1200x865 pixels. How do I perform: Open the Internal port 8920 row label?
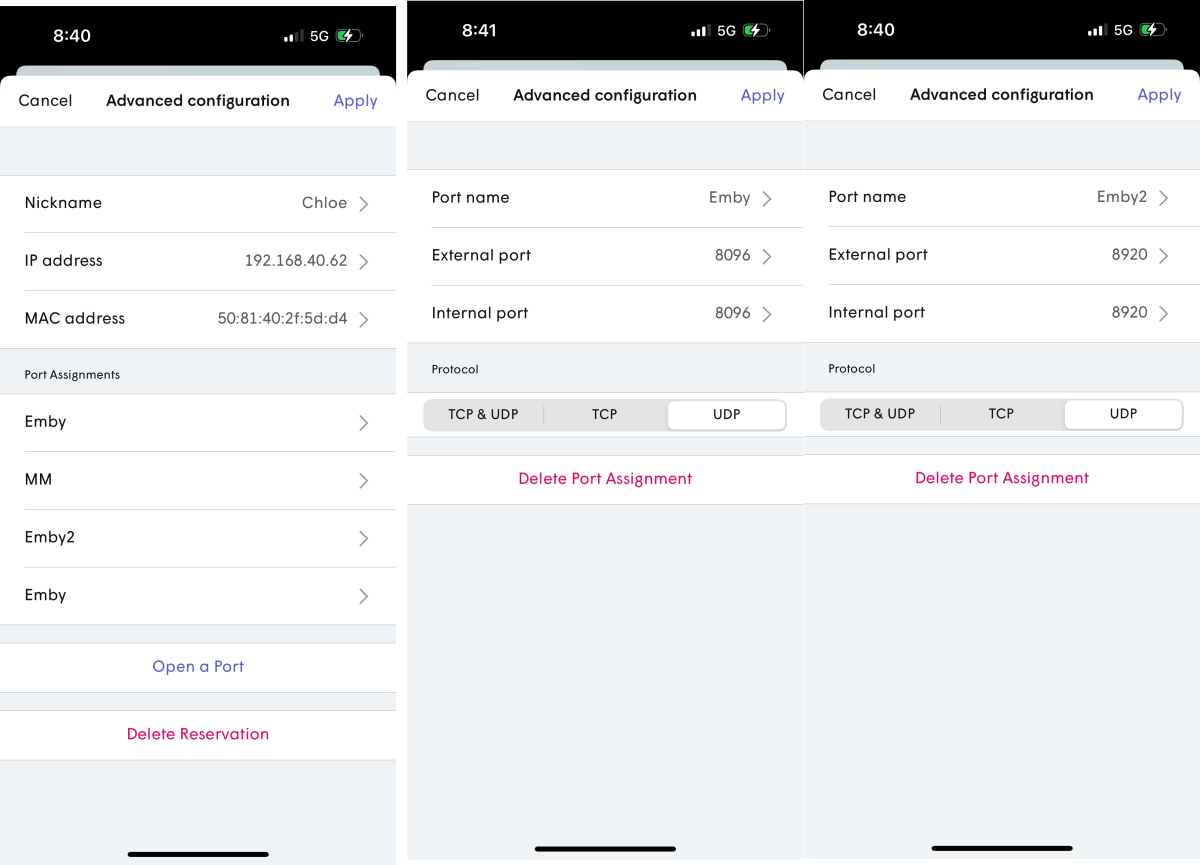pyautogui.click(x=877, y=313)
